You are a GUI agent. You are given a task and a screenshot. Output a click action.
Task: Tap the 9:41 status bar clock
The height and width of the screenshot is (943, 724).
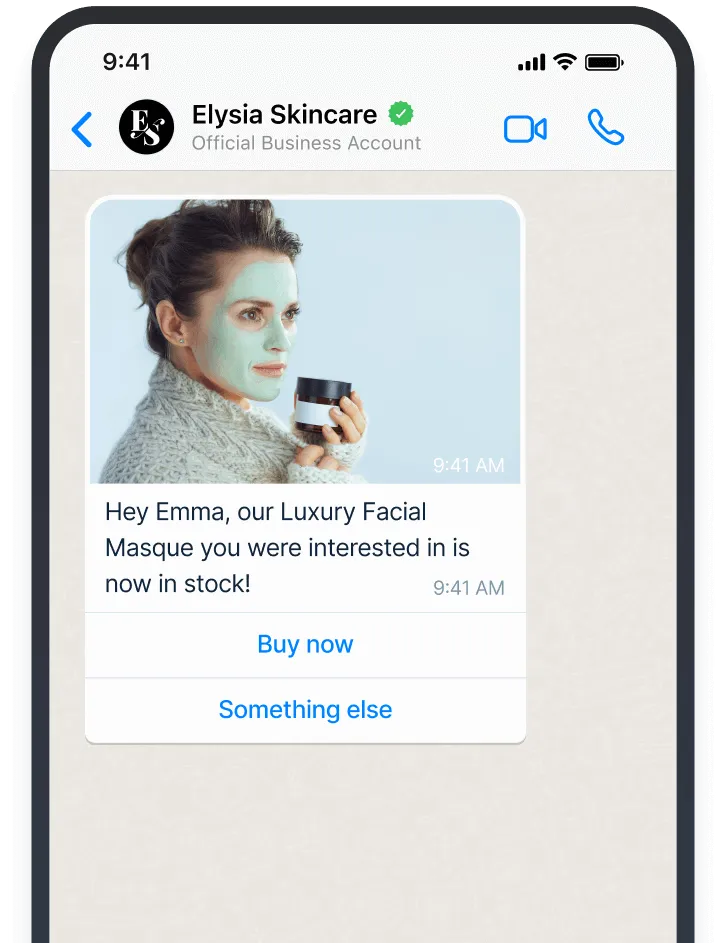point(126,61)
